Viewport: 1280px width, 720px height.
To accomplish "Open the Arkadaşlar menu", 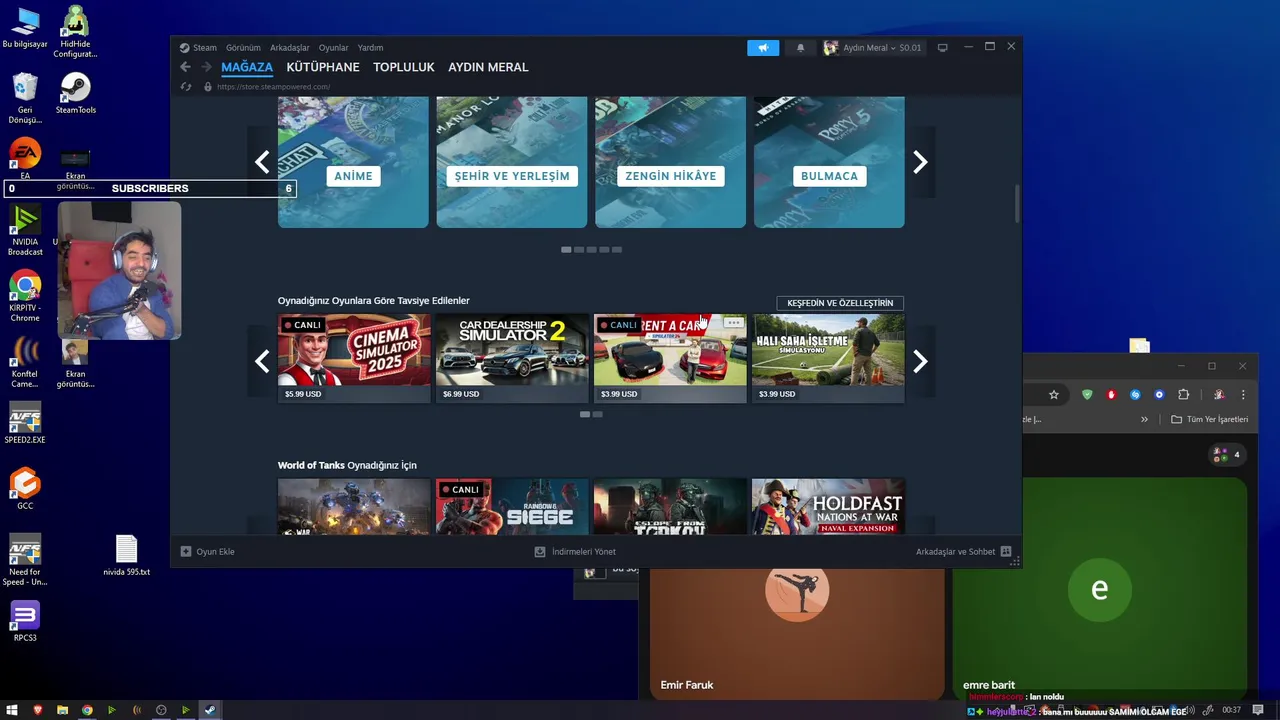I will coord(290,47).
